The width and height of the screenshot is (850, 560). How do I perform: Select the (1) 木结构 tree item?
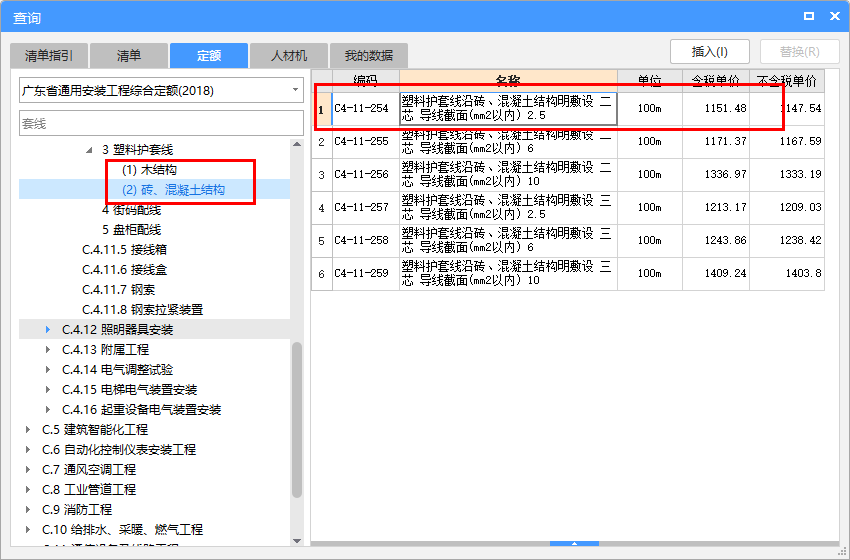coord(149,170)
